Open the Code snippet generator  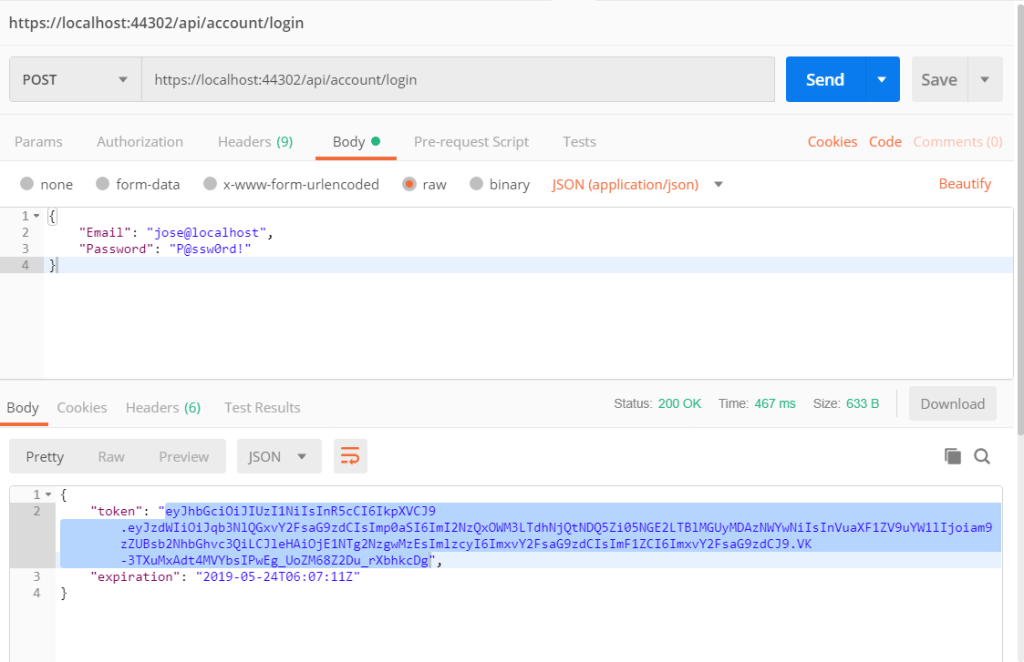[x=885, y=141]
